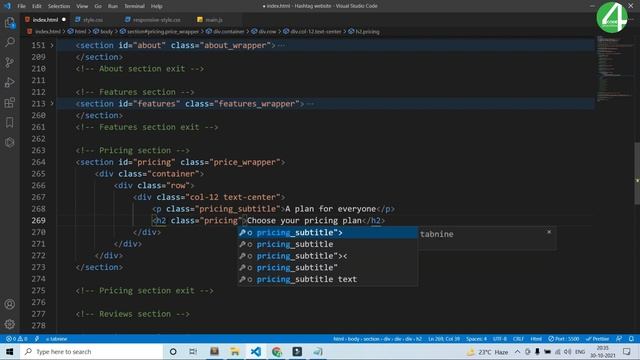Image resolution: width=640 pixels, height=360 pixels.
Task: Open the action center notification icon
Action: (627, 351)
